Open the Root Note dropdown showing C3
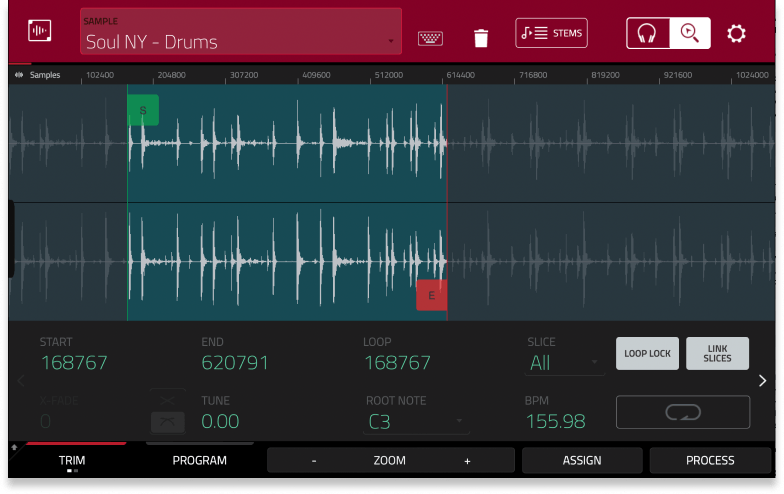This screenshot has width=784, height=494. pos(417,421)
